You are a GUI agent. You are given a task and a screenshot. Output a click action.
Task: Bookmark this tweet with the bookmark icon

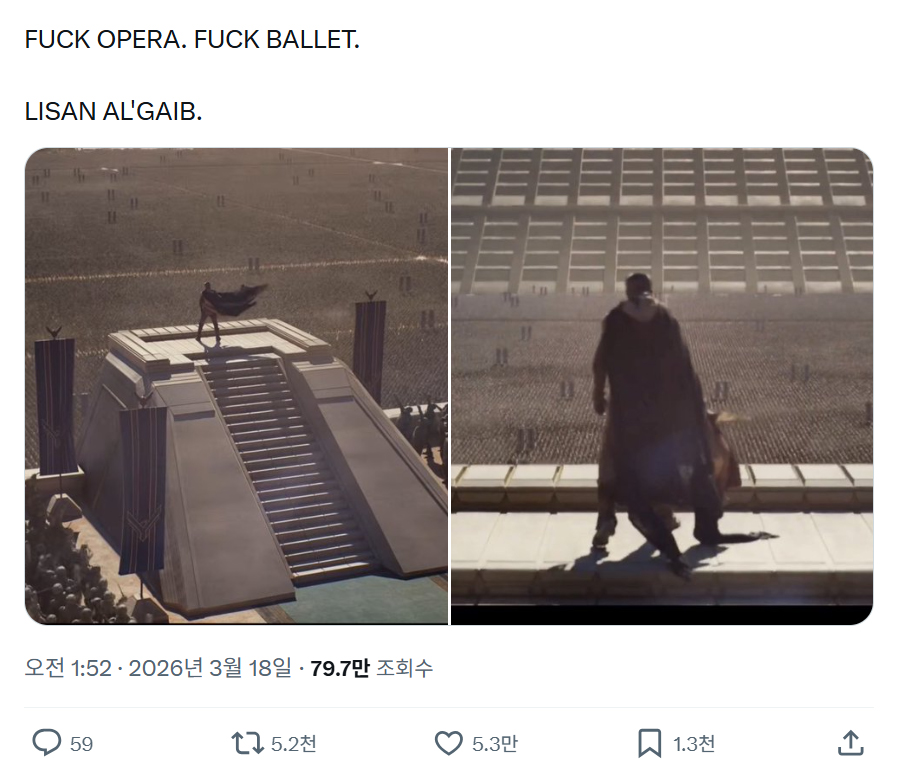(x=649, y=743)
